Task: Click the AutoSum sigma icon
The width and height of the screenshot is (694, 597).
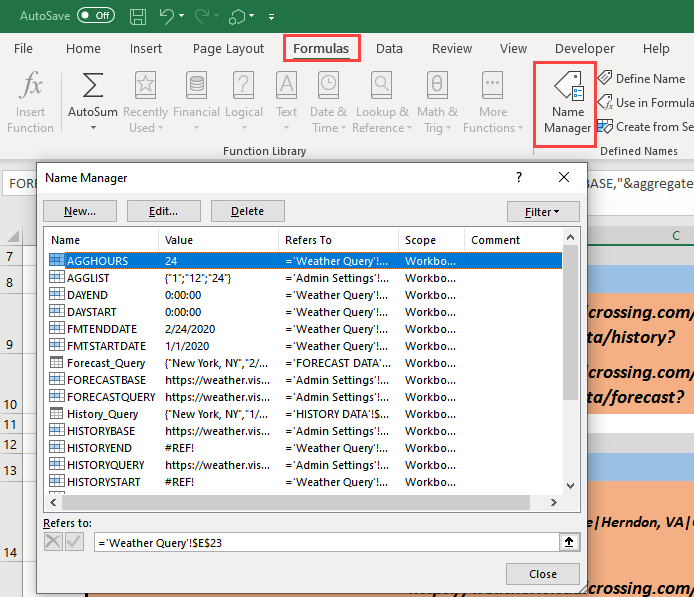Action: click(92, 87)
